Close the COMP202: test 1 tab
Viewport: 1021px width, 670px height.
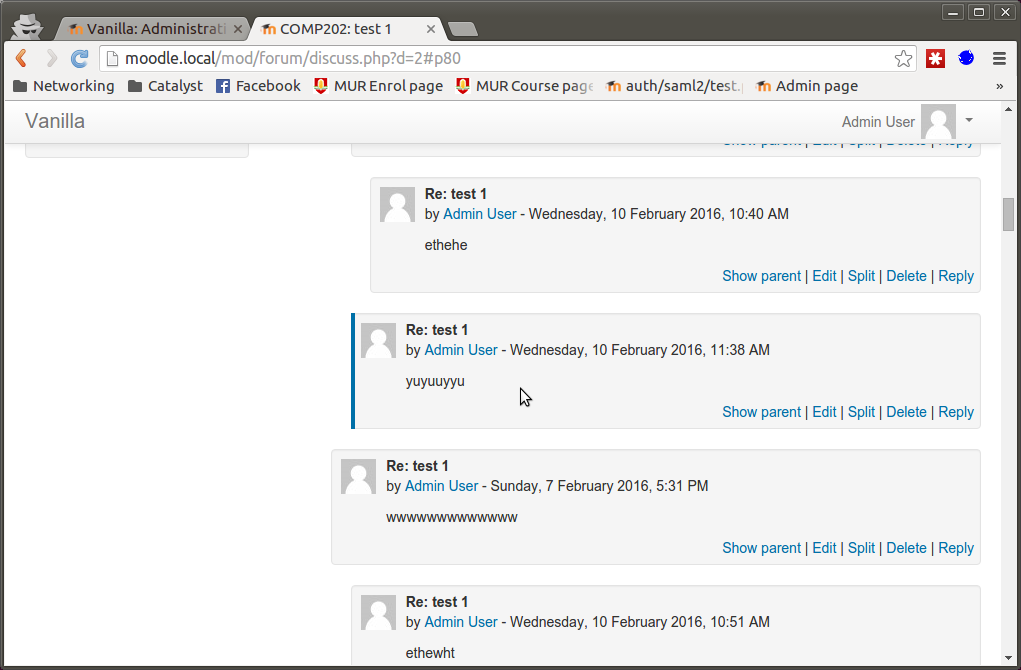point(430,29)
